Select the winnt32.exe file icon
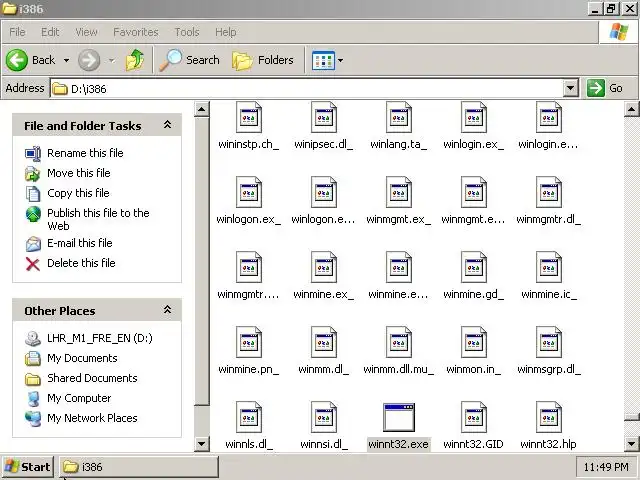The height and width of the screenshot is (480, 640). point(399,418)
